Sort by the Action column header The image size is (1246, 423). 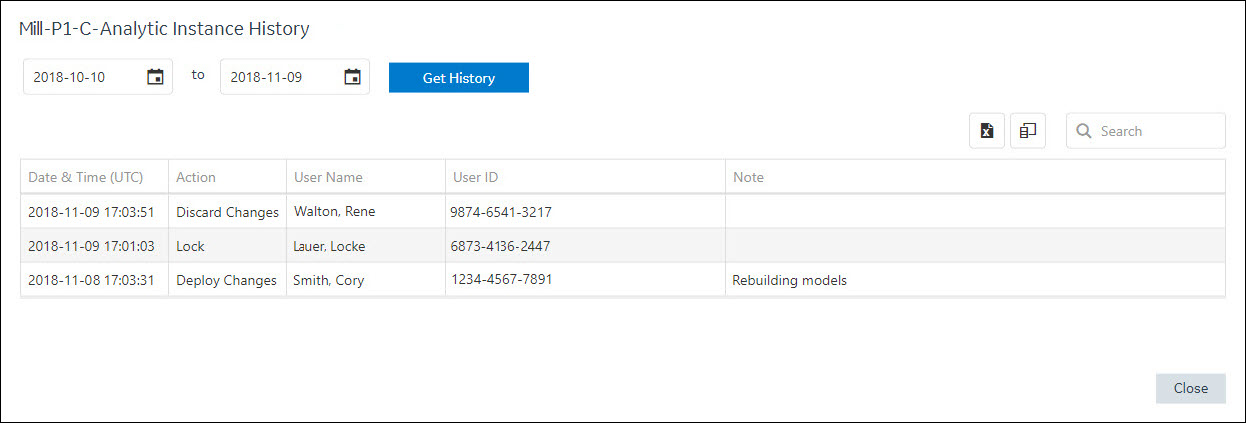(196, 177)
